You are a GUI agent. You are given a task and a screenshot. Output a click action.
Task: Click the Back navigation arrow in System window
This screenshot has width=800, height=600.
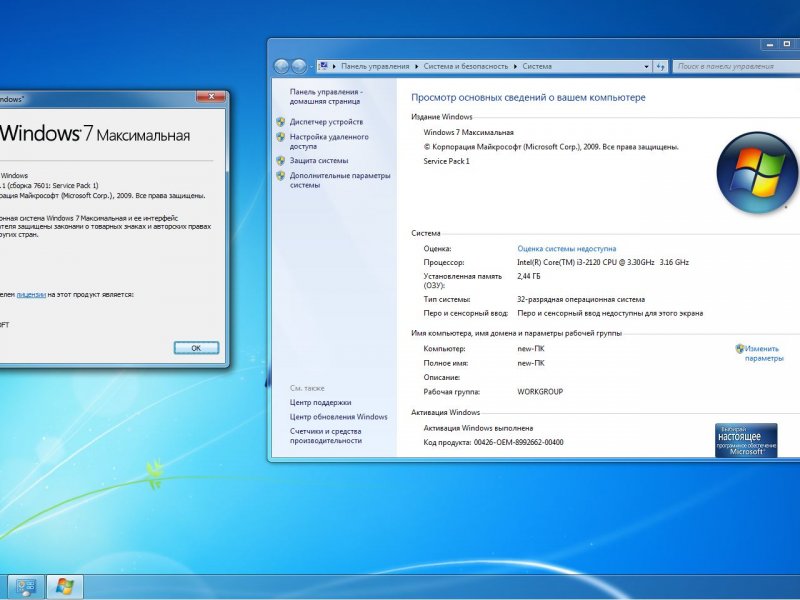pos(281,66)
